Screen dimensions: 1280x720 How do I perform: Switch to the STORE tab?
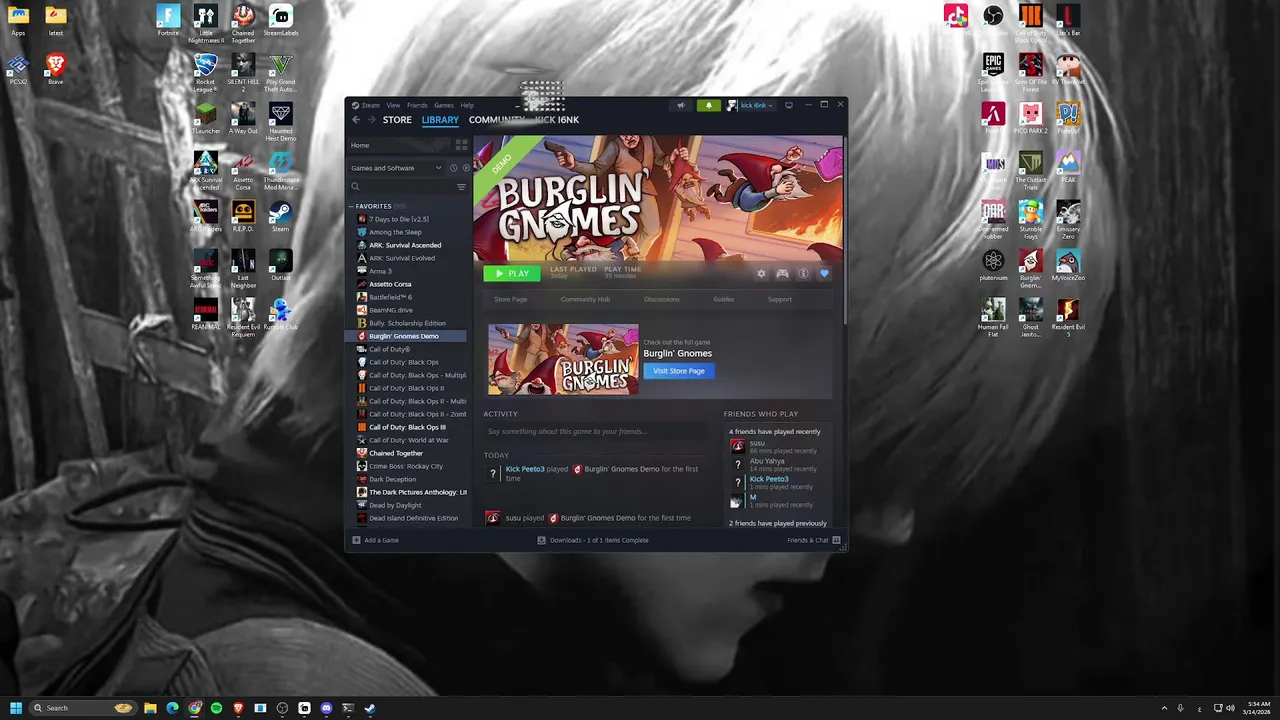tap(397, 120)
